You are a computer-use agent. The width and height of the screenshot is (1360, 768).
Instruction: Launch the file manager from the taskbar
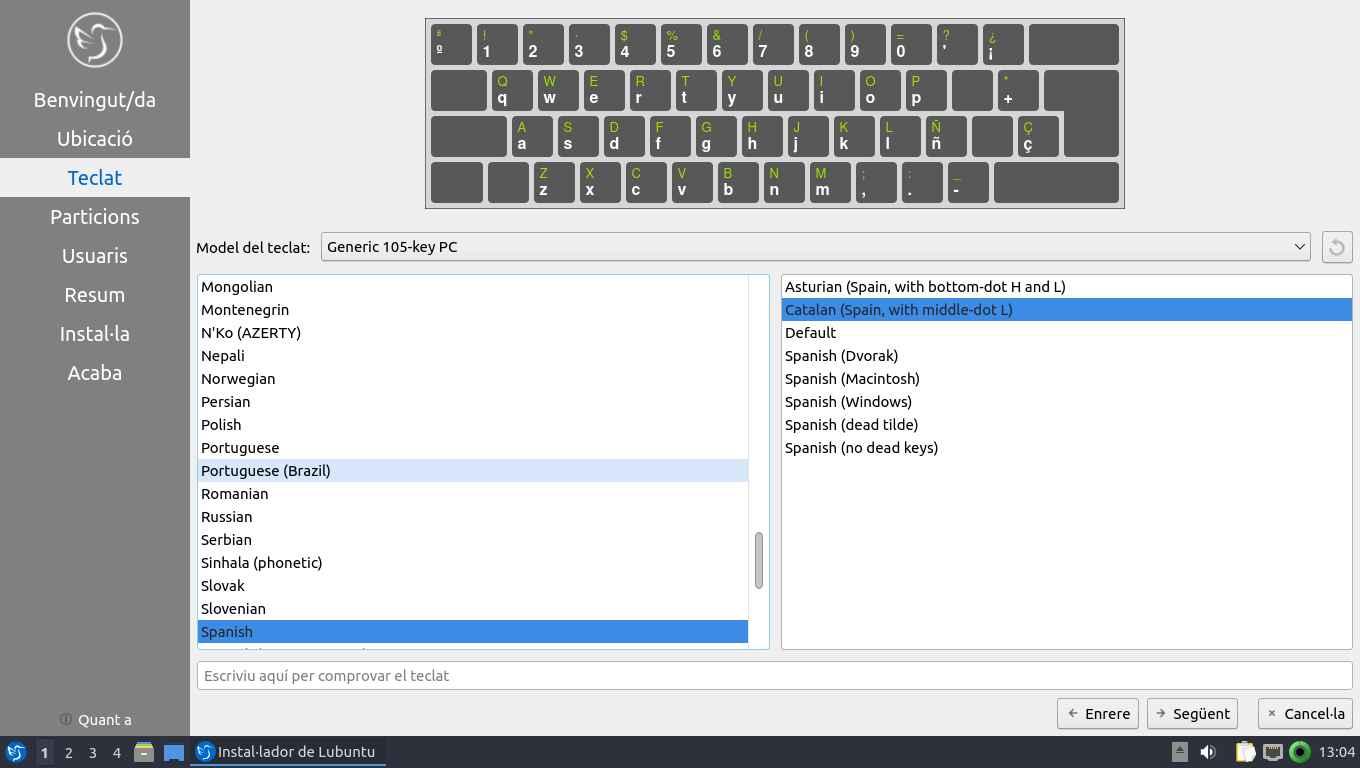click(144, 752)
